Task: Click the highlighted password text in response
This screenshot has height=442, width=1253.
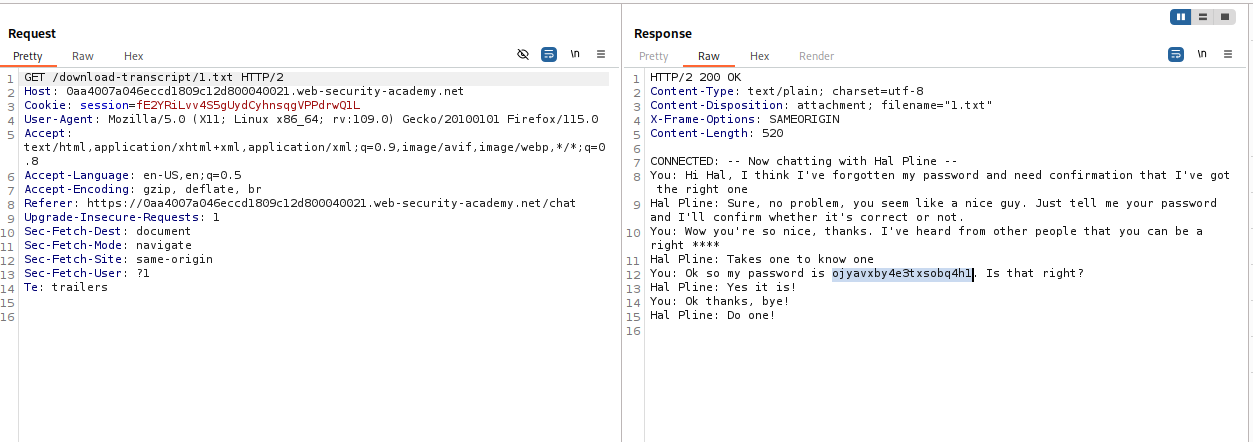Action: pos(902,274)
